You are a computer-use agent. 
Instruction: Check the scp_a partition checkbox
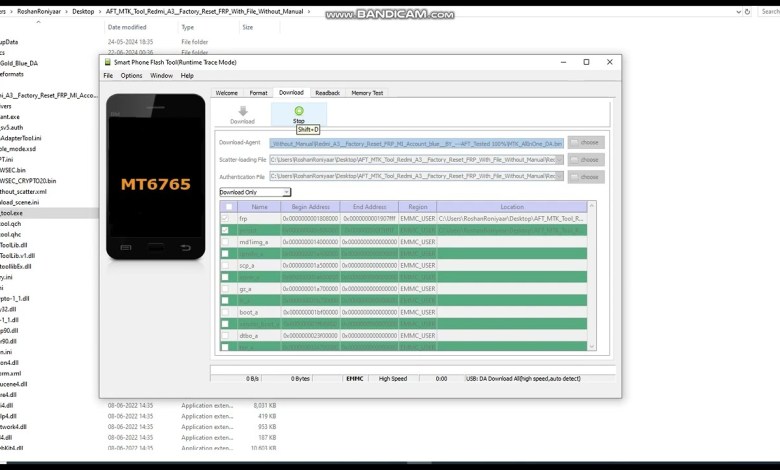(x=225, y=265)
